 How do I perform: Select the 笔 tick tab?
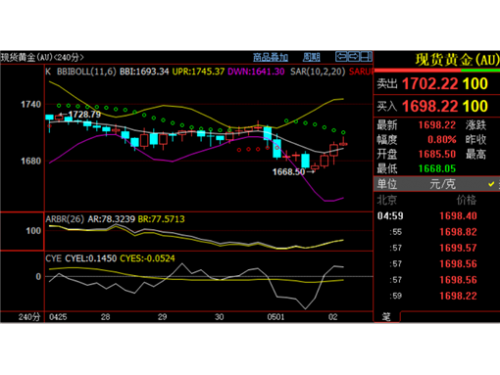386,317
